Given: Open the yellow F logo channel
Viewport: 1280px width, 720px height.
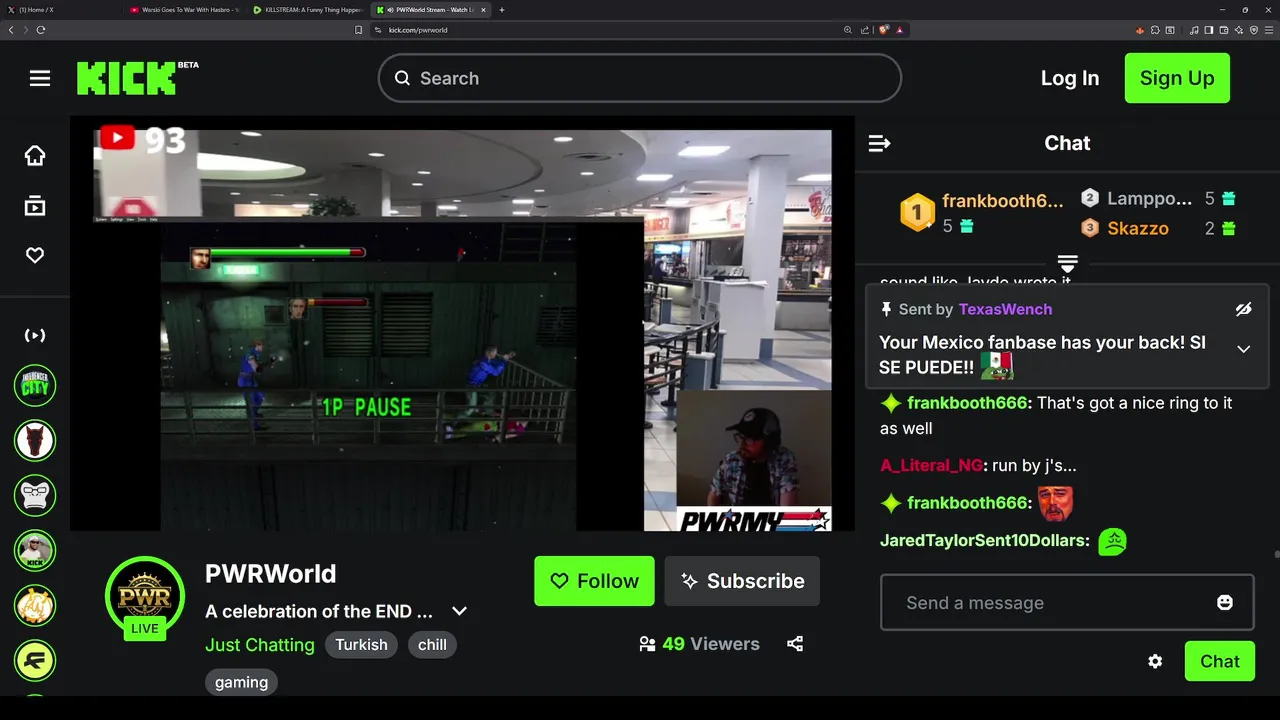Looking at the screenshot, I should [x=35, y=660].
